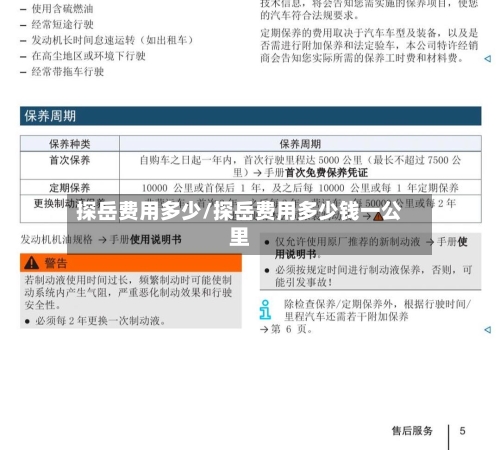Click the 首次保养 table row label
The width and height of the screenshot is (500, 450).
click(70, 160)
